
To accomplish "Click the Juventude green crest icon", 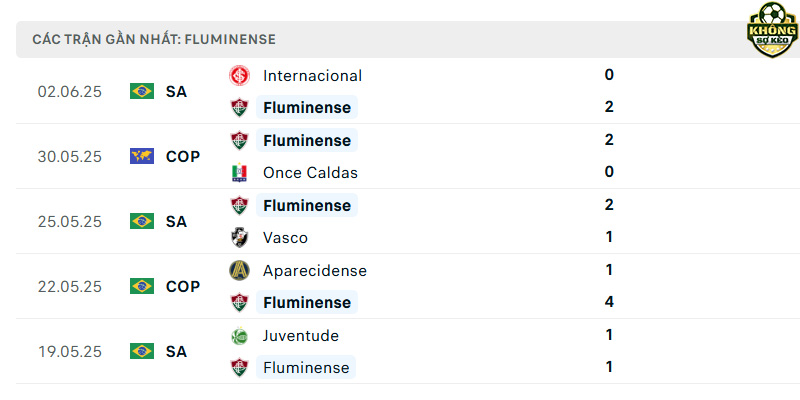I will 239,335.
